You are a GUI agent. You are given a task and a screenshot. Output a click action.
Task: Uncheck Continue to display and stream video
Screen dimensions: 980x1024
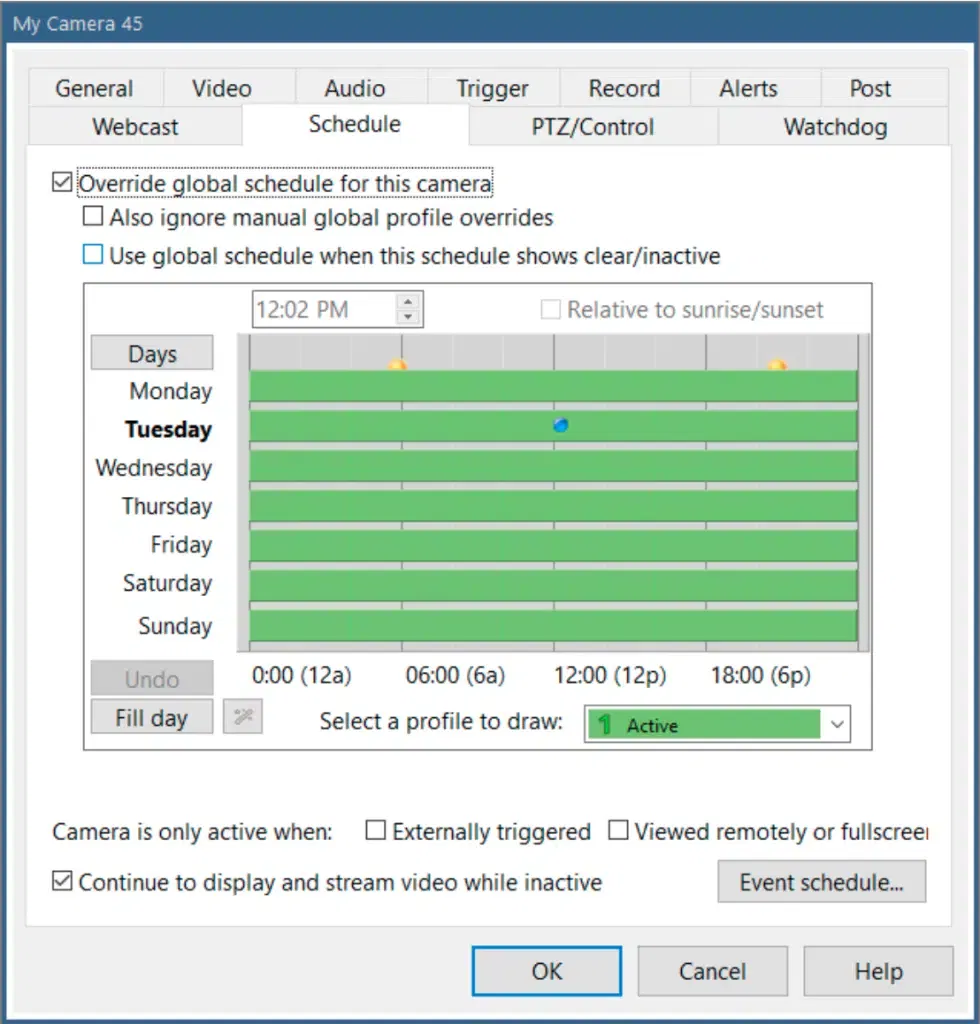coord(62,883)
